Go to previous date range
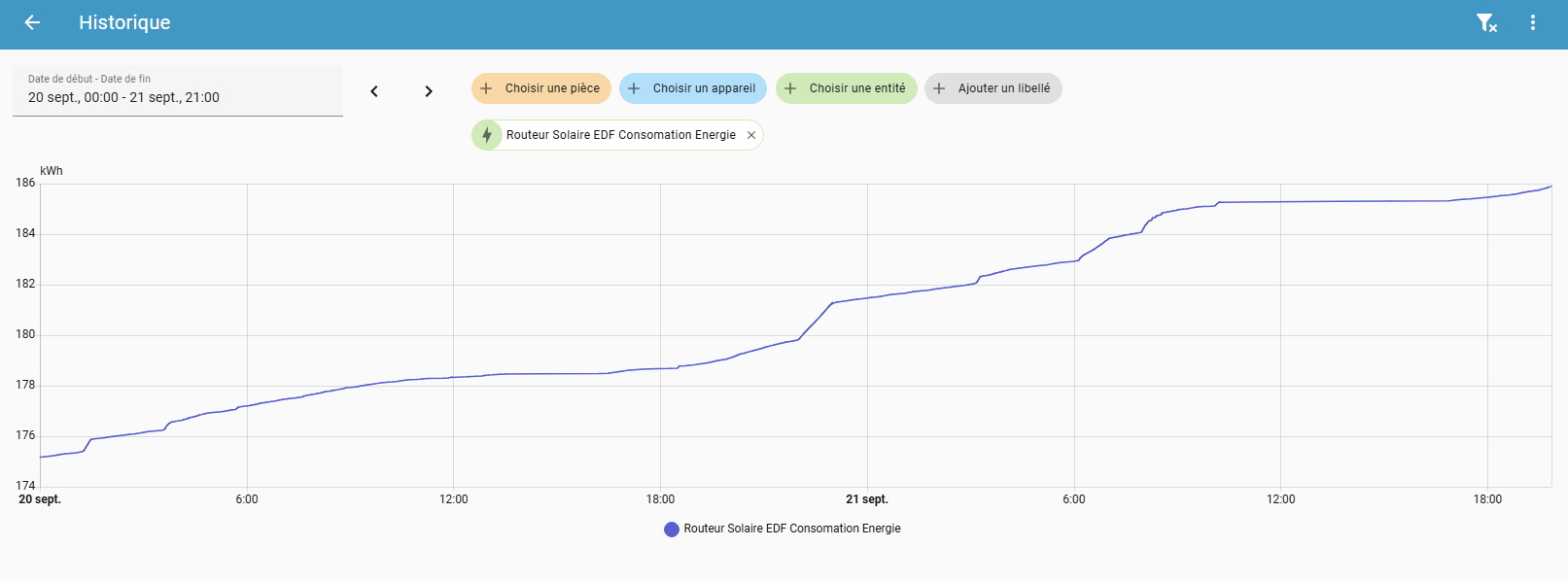 tap(374, 91)
